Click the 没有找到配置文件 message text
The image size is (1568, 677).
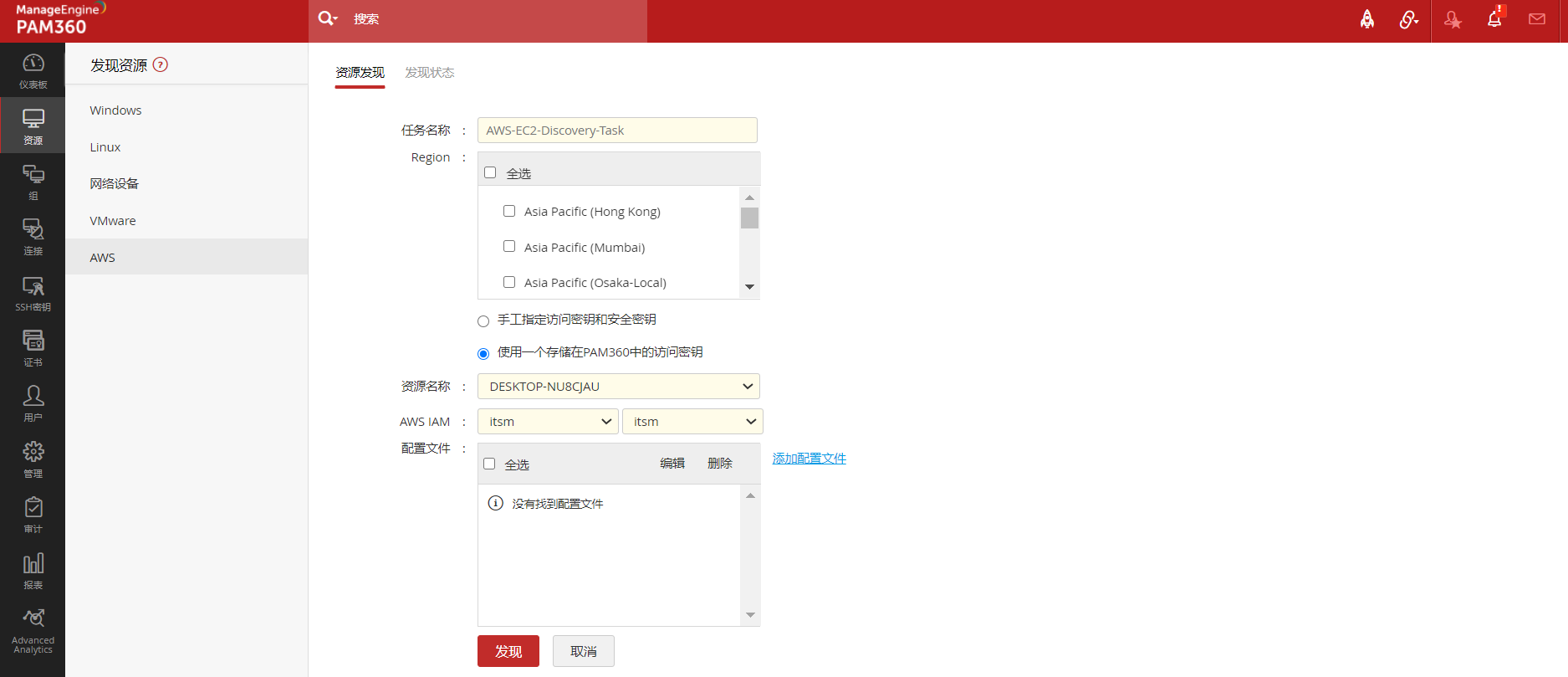pos(558,504)
